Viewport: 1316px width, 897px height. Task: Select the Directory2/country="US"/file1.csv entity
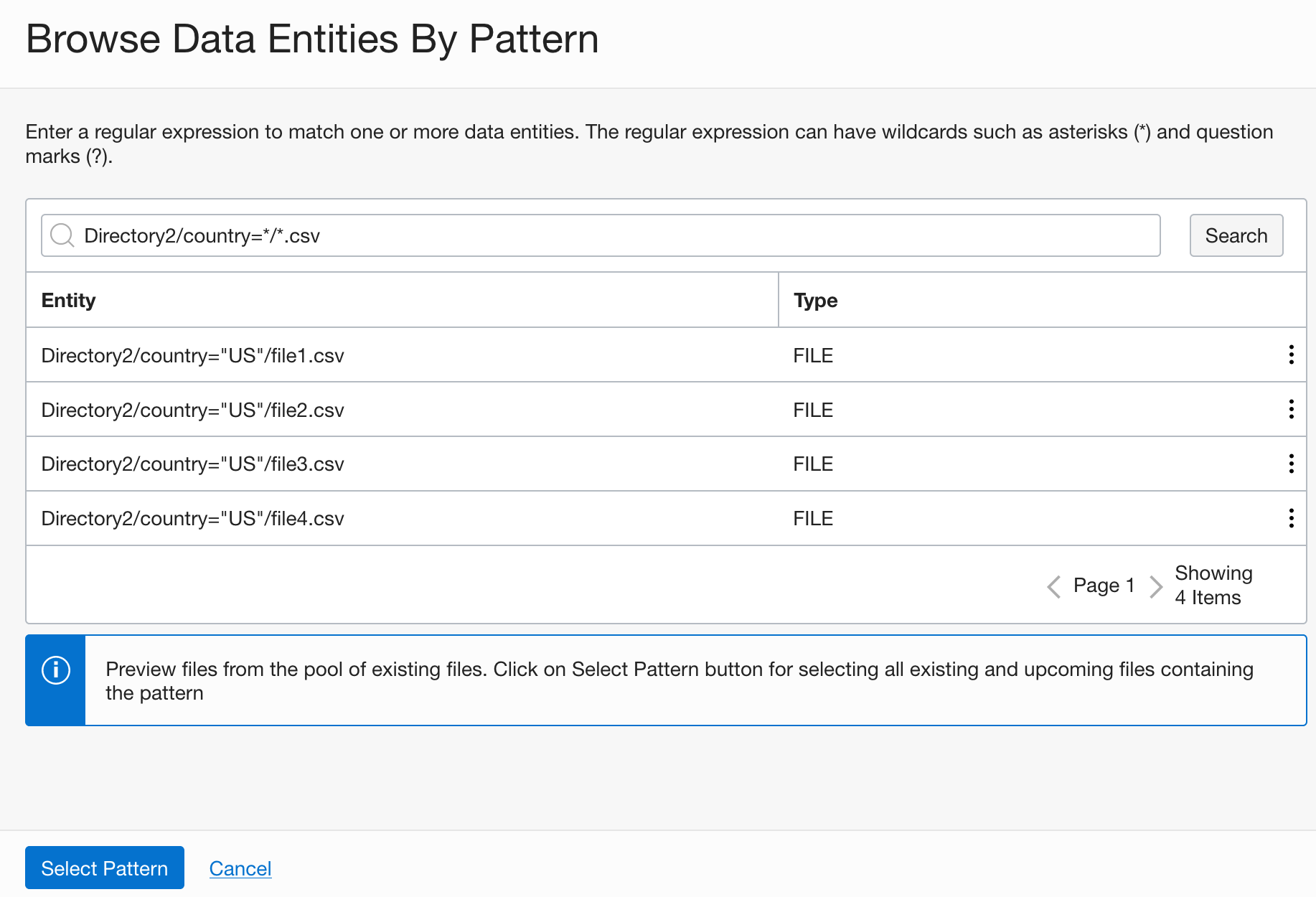click(x=193, y=356)
